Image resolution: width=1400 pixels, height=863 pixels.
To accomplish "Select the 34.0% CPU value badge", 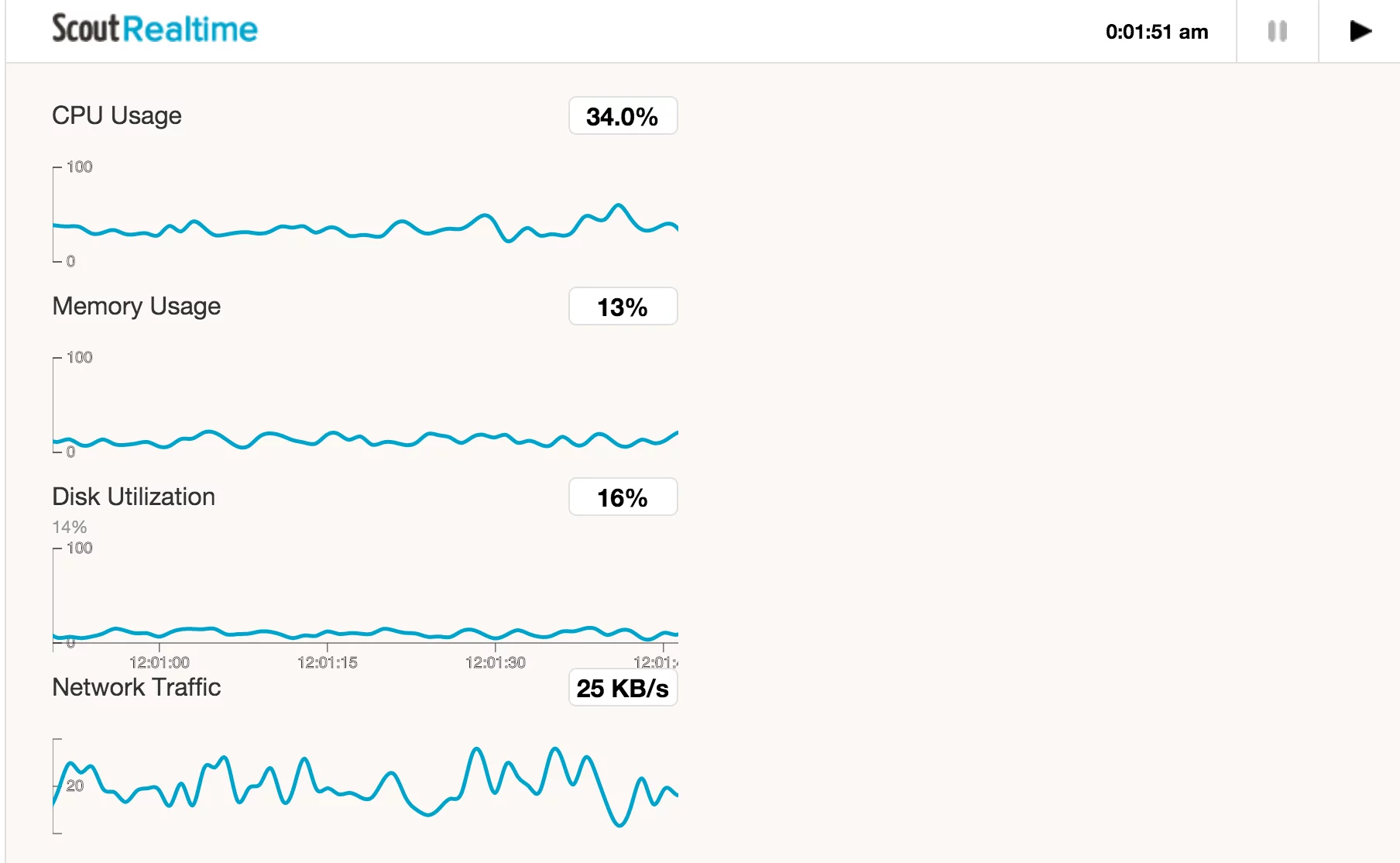I will (623, 116).
